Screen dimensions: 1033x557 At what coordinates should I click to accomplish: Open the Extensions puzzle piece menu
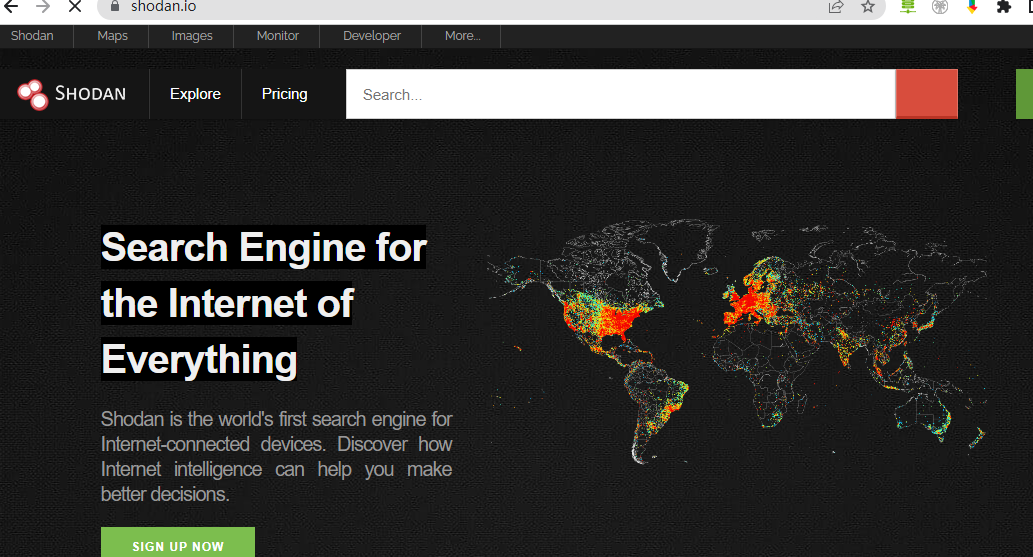pyautogui.click(x=1004, y=7)
